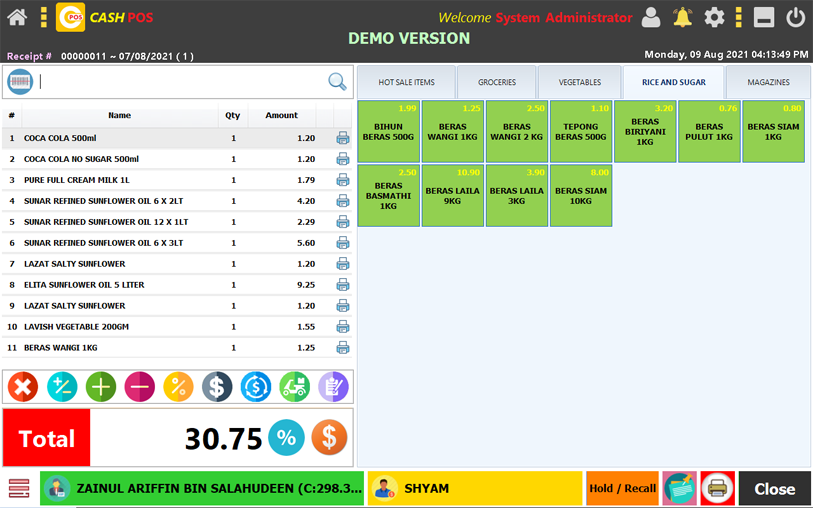Add BERAS SIAM 10KG product
The height and width of the screenshot is (508, 813).
(x=581, y=195)
